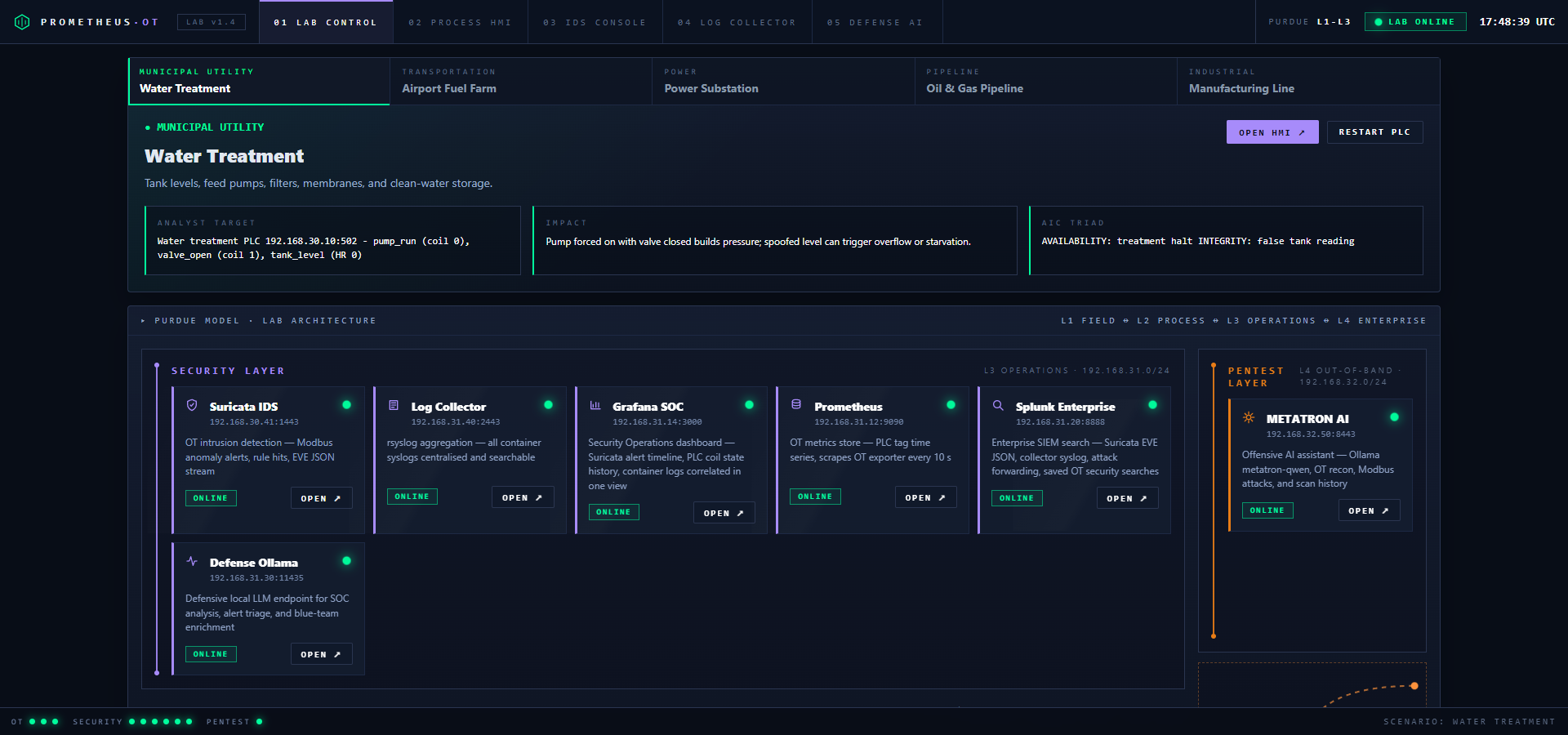Click the Lab v1.4 version badge
Screen dimensions: 1568x735
(211, 22)
